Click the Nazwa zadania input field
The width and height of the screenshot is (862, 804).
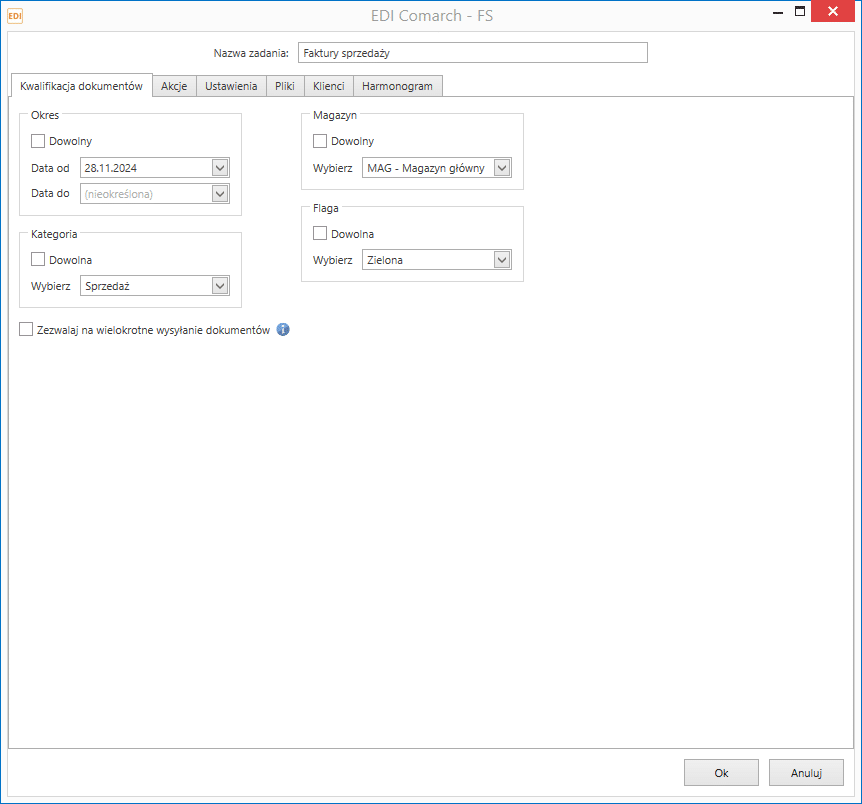tap(473, 53)
